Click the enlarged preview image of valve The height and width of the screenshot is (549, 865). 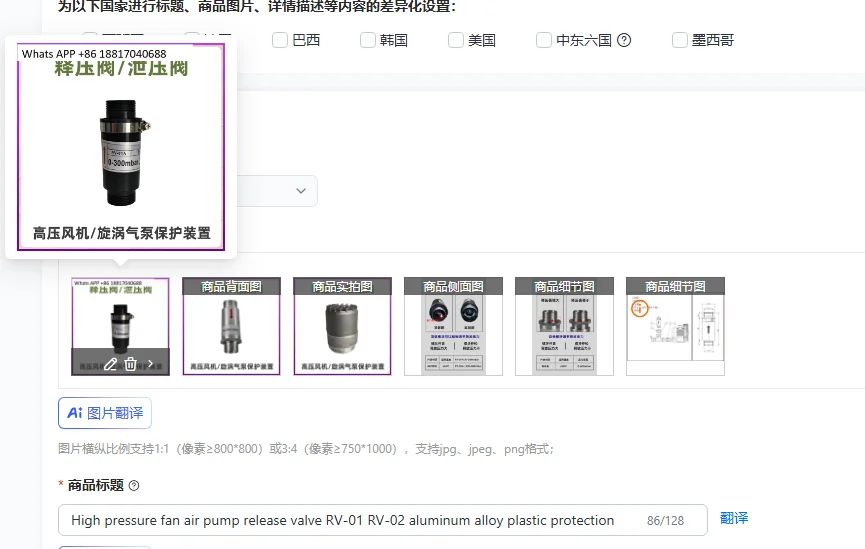121,147
